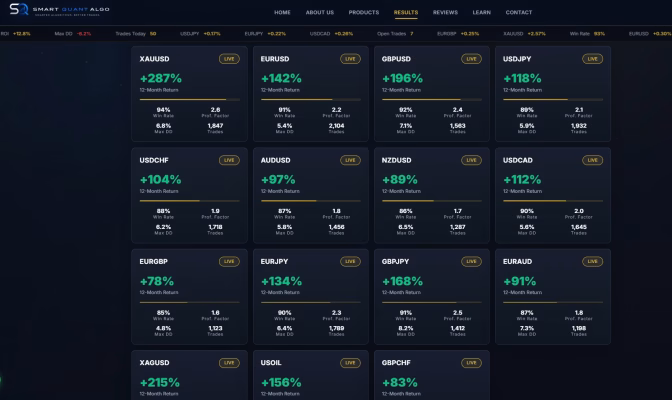This screenshot has height=400, width=672.
Task: Click the Smart Quant Algo logo
Action: coord(60,9)
